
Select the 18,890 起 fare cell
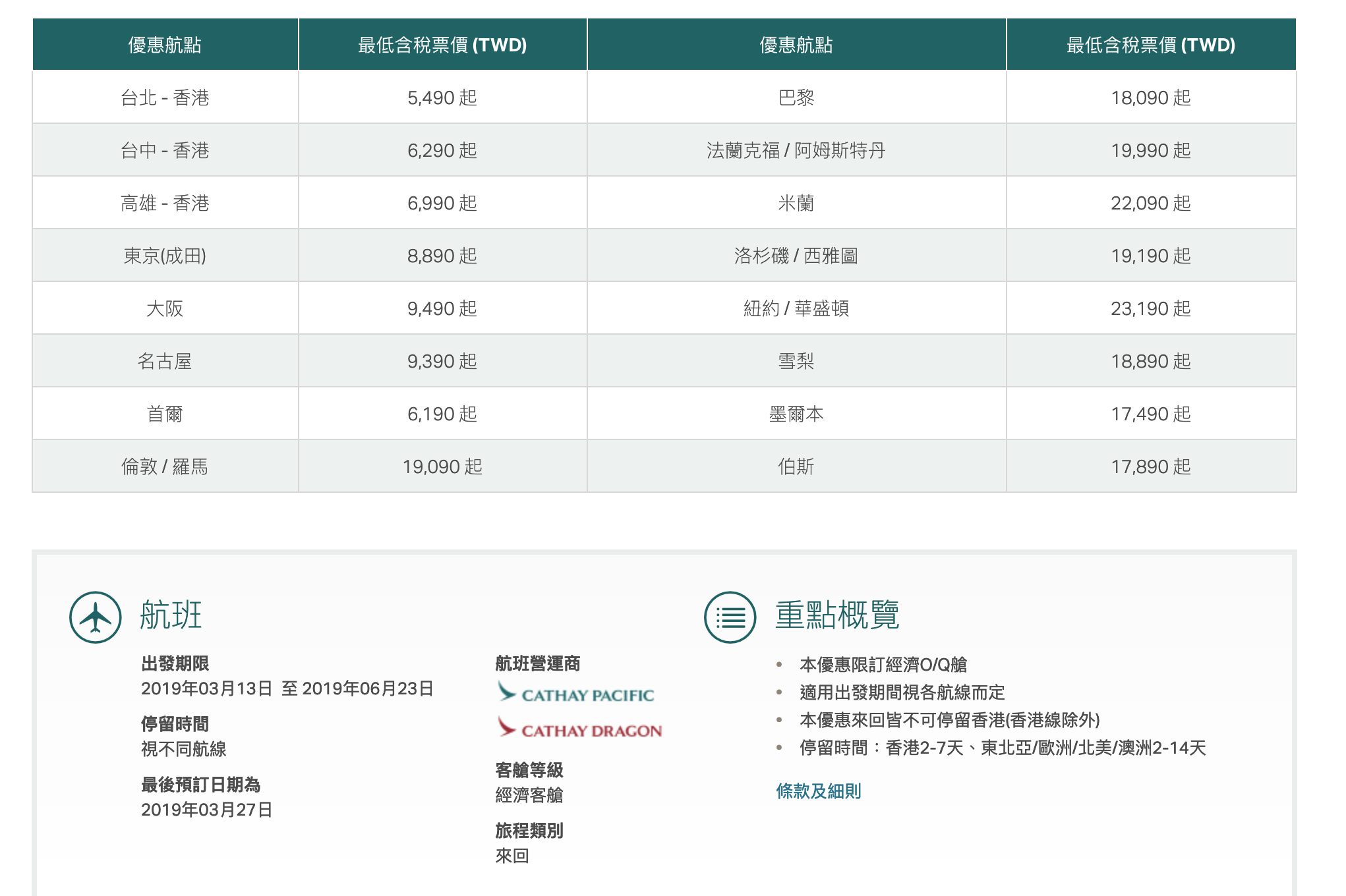[x=1151, y=361]
